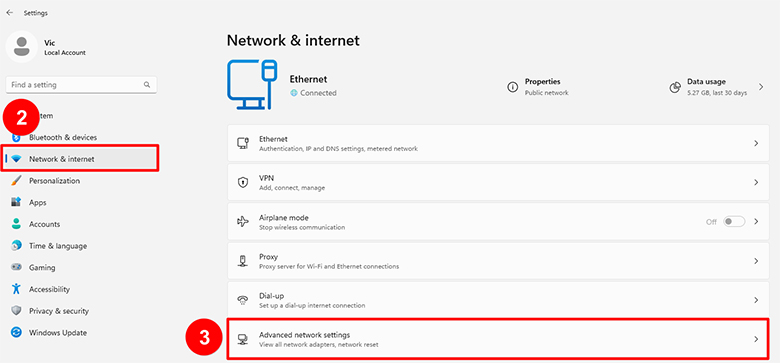Click the back arrow icon in Settings
Screen dimensions: 780x363
pyautogui.click(x=9, y=13)
